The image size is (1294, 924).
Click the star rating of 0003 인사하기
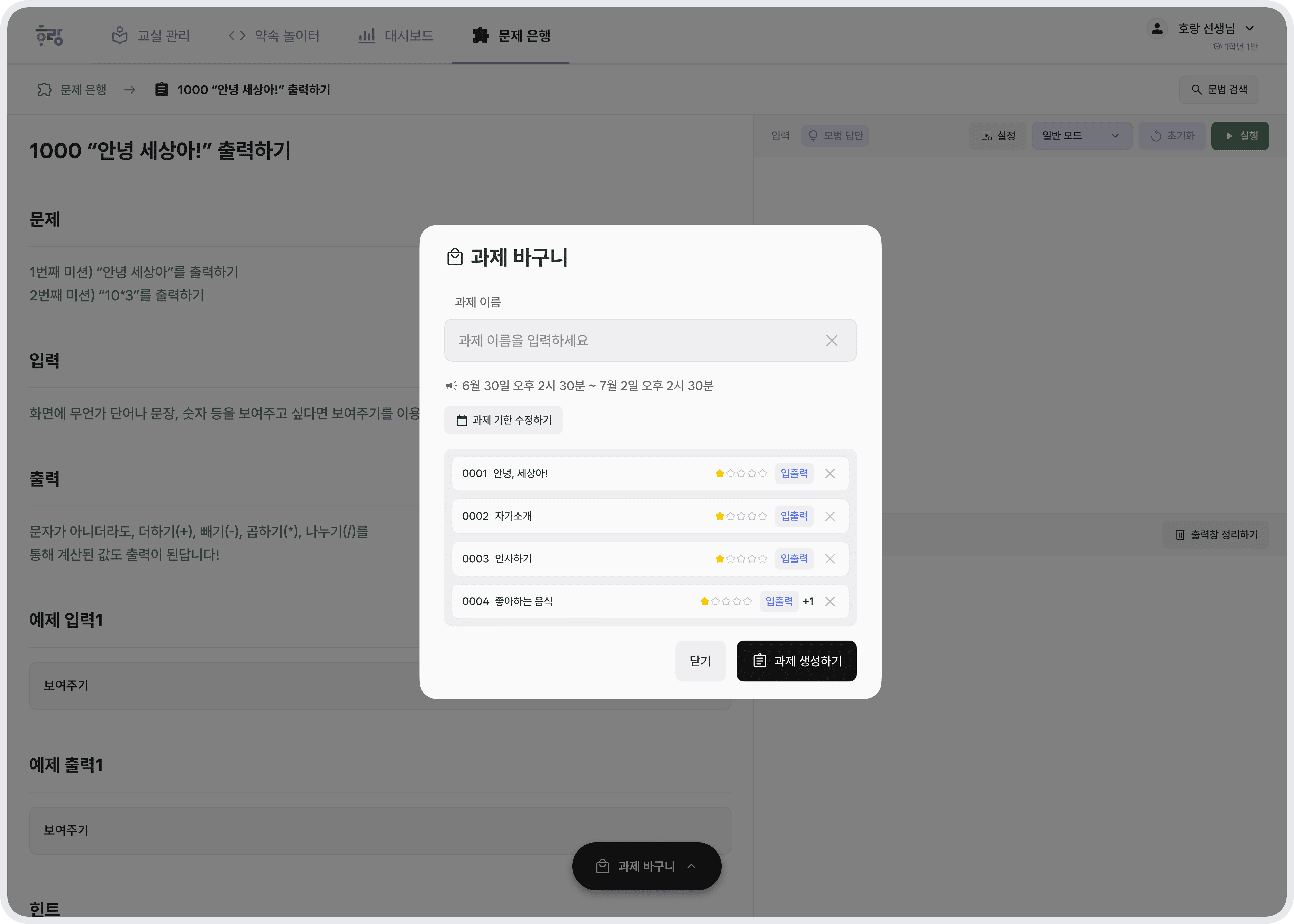pyautogui.click(x=740, y=559)
